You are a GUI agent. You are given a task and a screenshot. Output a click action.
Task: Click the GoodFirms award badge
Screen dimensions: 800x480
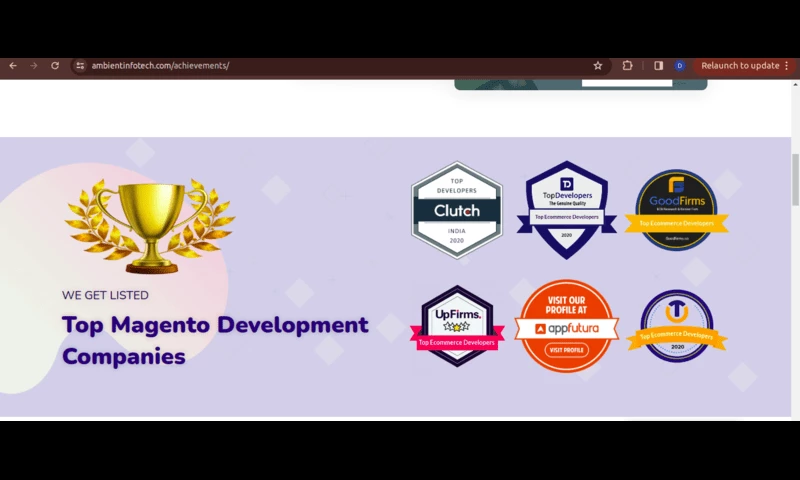(x=676, y=210)
